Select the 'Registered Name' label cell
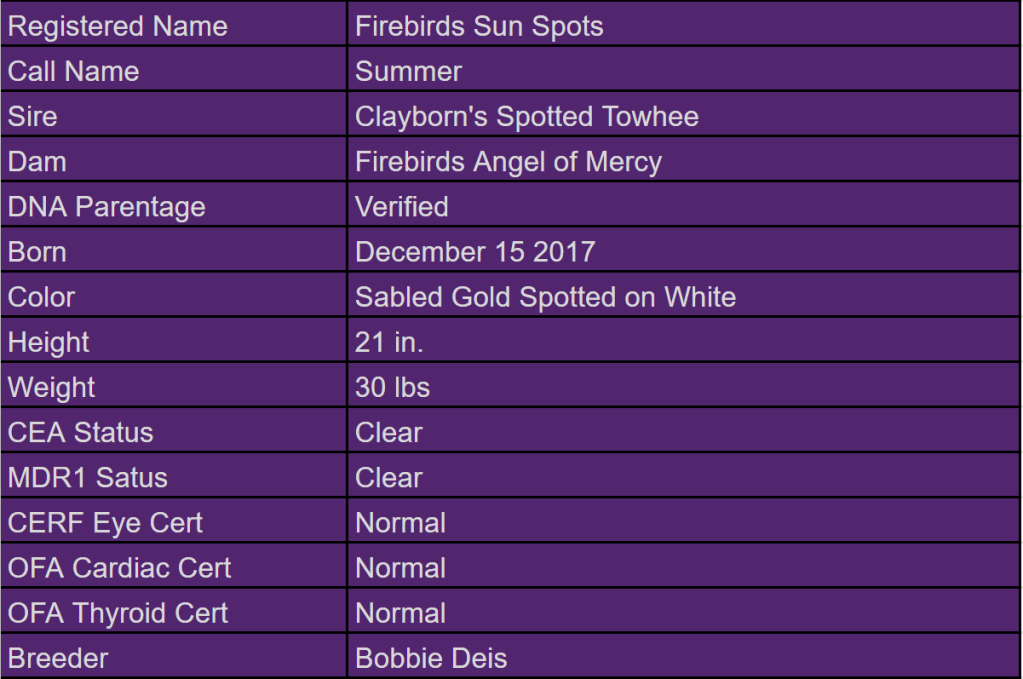This screenshot has height=679, width=1023. (117, 26)
